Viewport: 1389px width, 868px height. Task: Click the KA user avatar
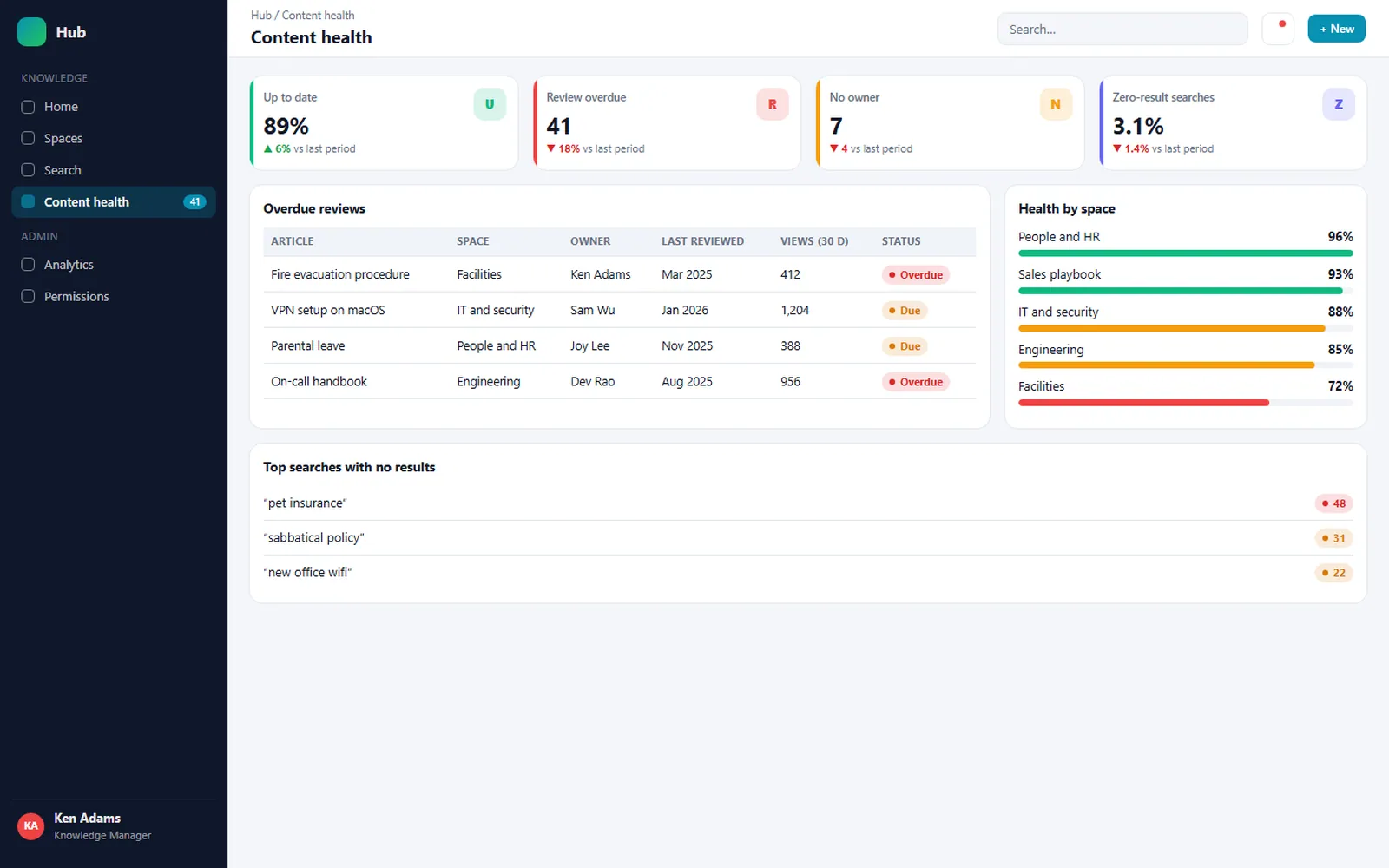click(x=31, y=825)
